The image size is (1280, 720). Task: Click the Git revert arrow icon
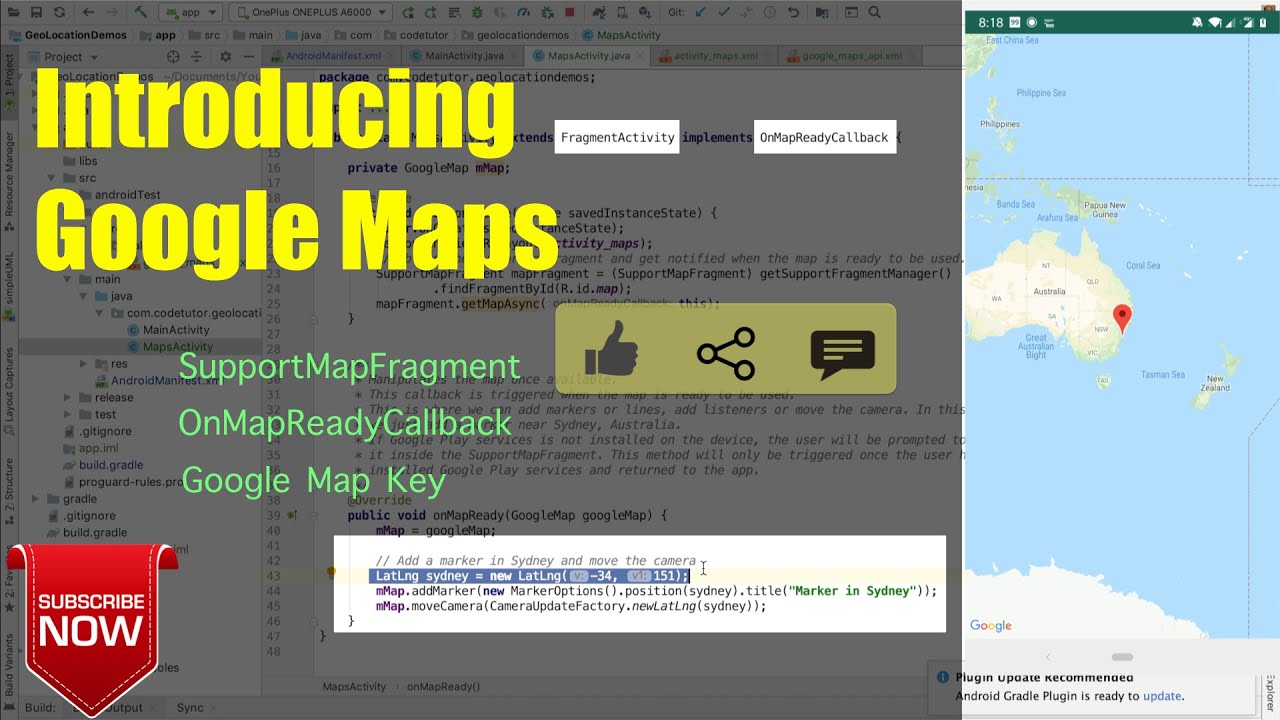click(x=793, y=13)
